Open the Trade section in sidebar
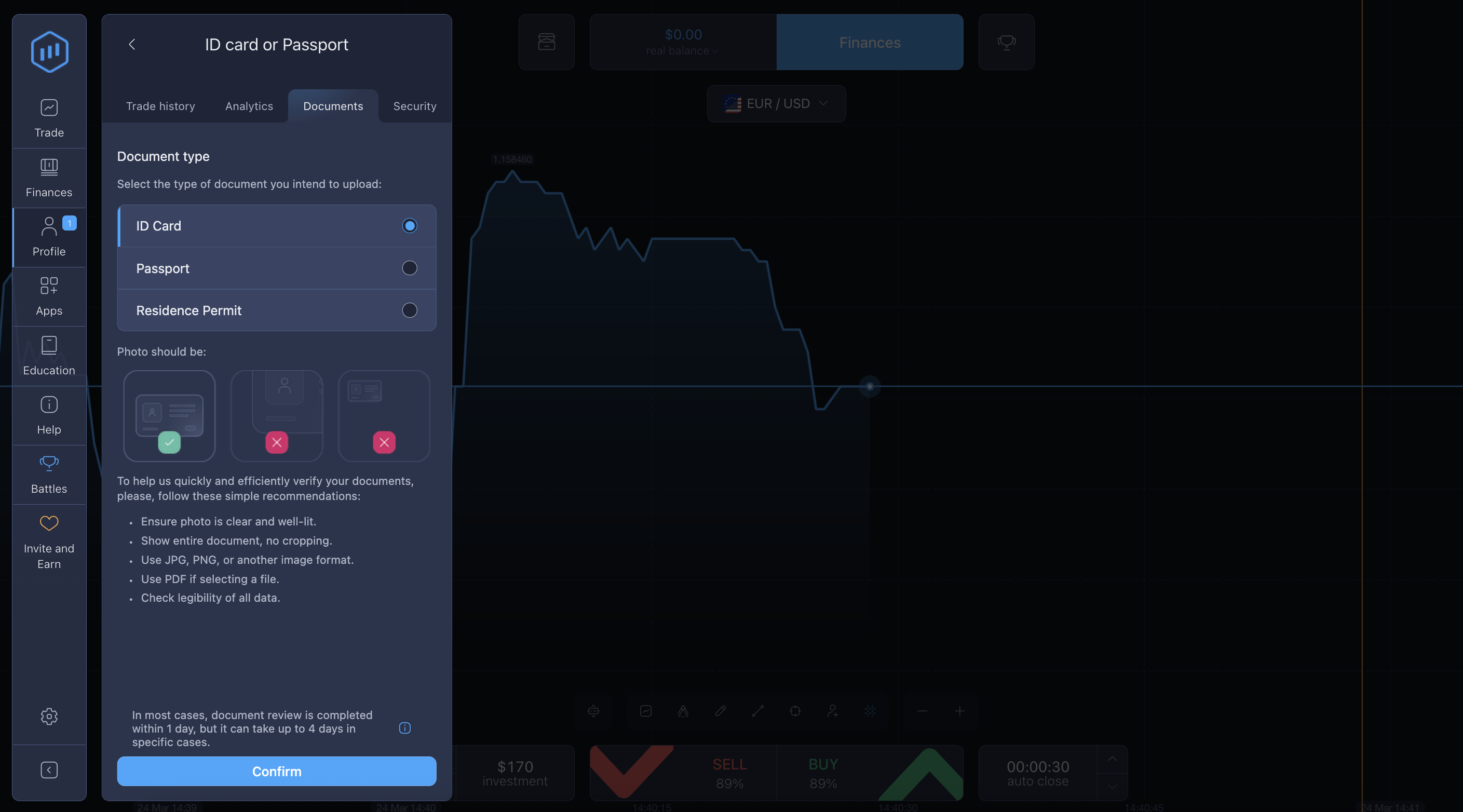 click(49, 119)
